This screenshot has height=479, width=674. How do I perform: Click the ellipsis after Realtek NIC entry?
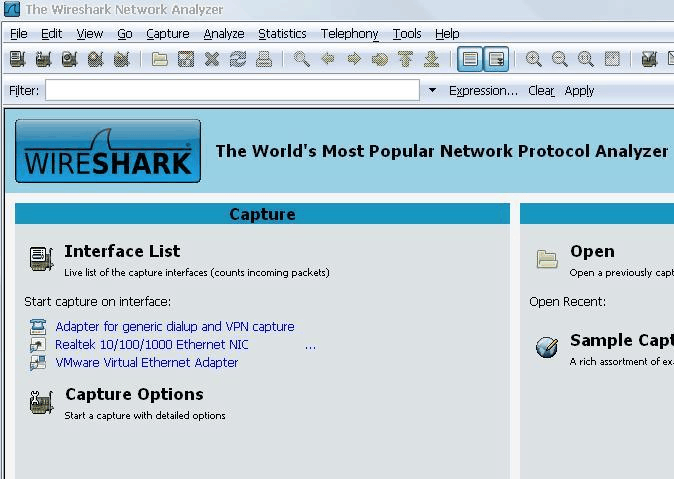click(310, 347)
